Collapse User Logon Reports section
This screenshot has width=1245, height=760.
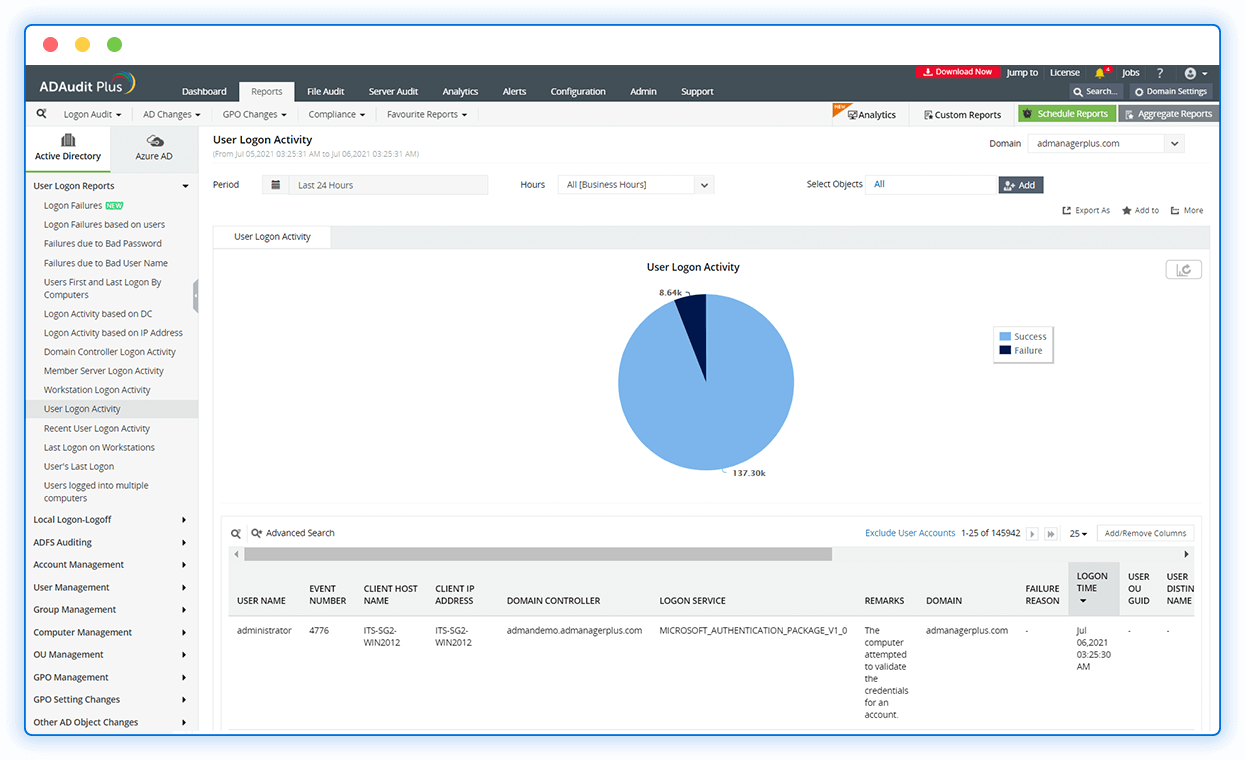(x=185, y=186)
